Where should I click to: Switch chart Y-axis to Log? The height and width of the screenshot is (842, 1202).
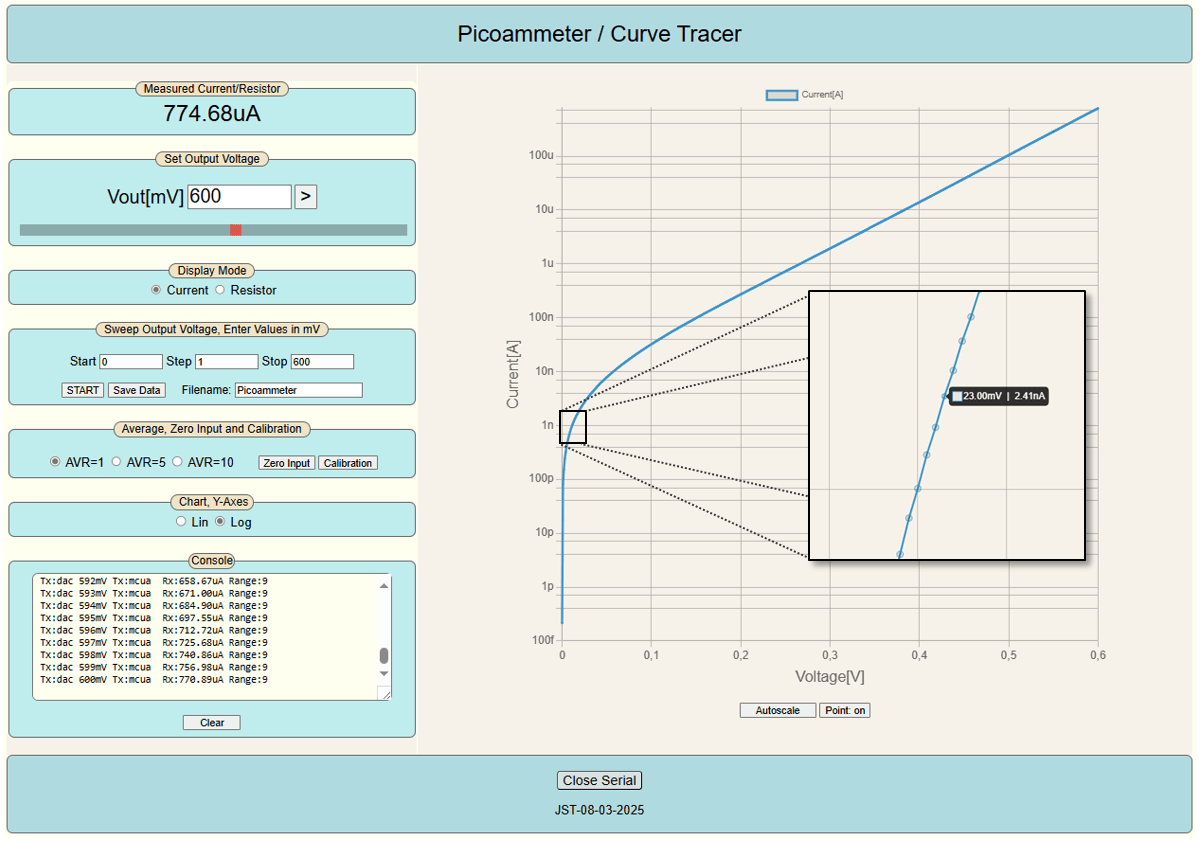[x=221, y=522]
